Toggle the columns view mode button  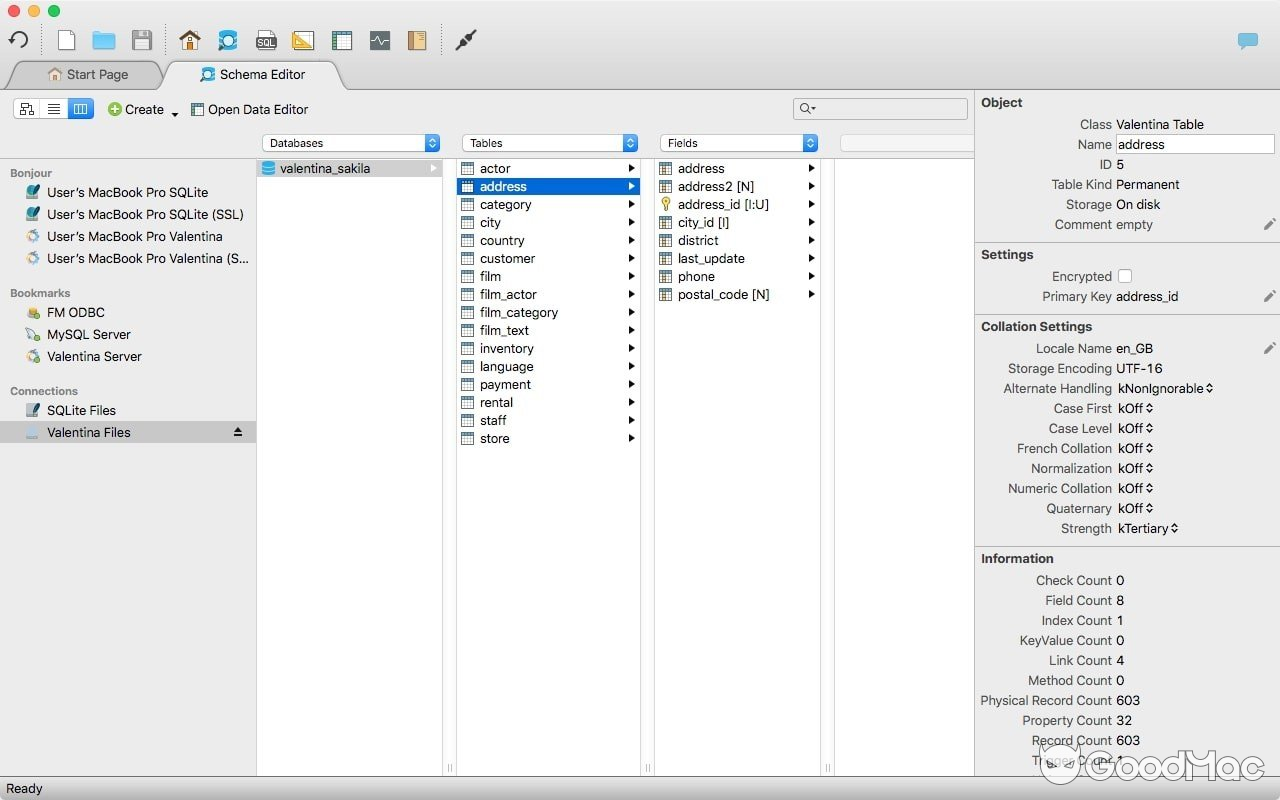coord(80,109)
